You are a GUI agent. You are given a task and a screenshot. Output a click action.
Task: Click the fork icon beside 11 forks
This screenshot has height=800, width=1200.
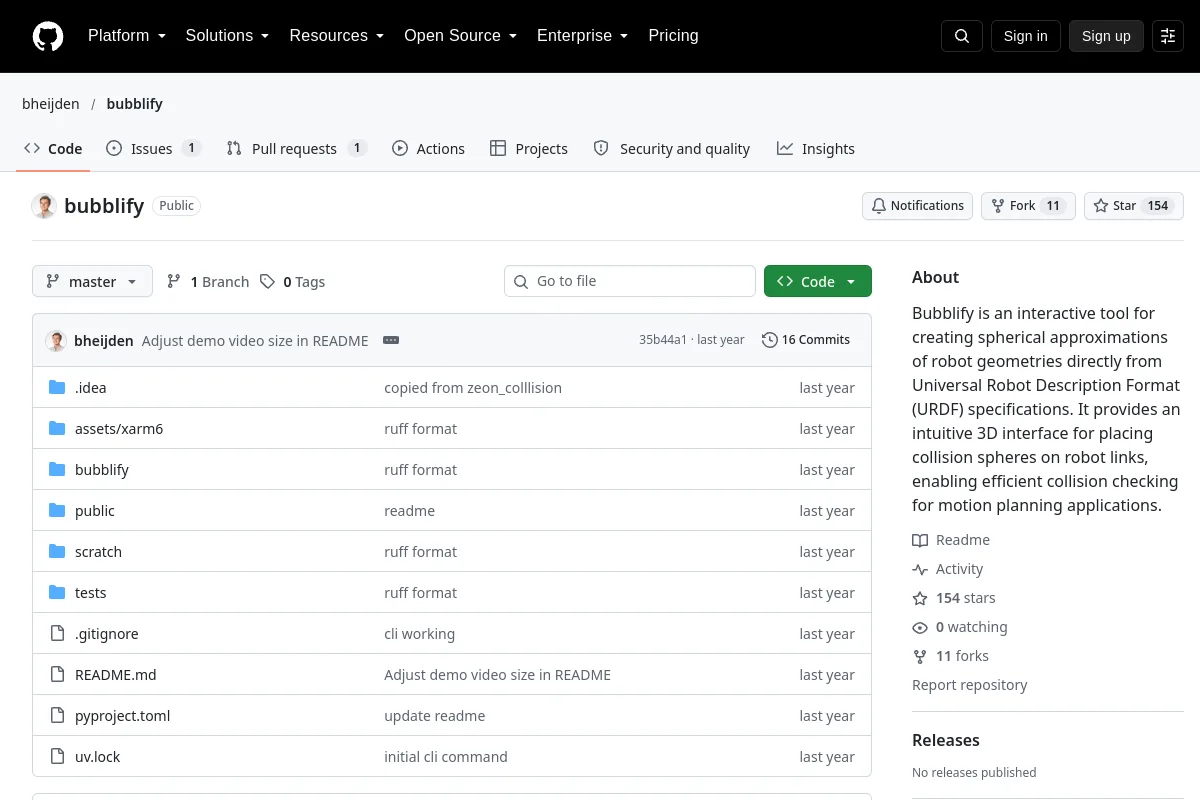(920, 656)
